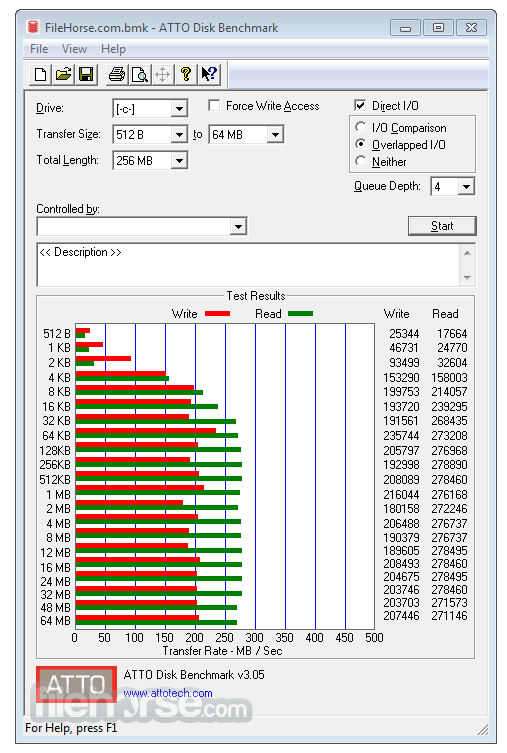Open the Queue Depth dropdown
This screenshot has height=753, width=507.
pos(466,186)
